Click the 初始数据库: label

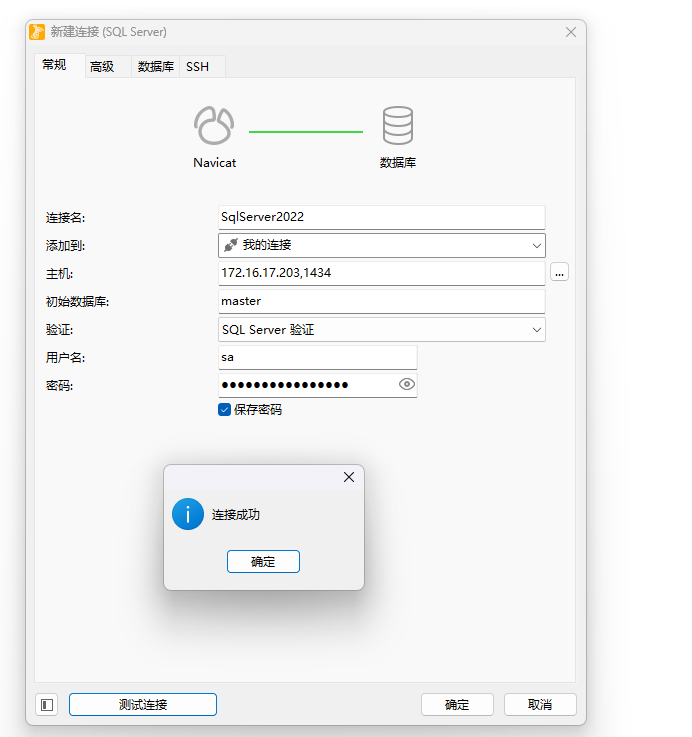pos(77,302)
